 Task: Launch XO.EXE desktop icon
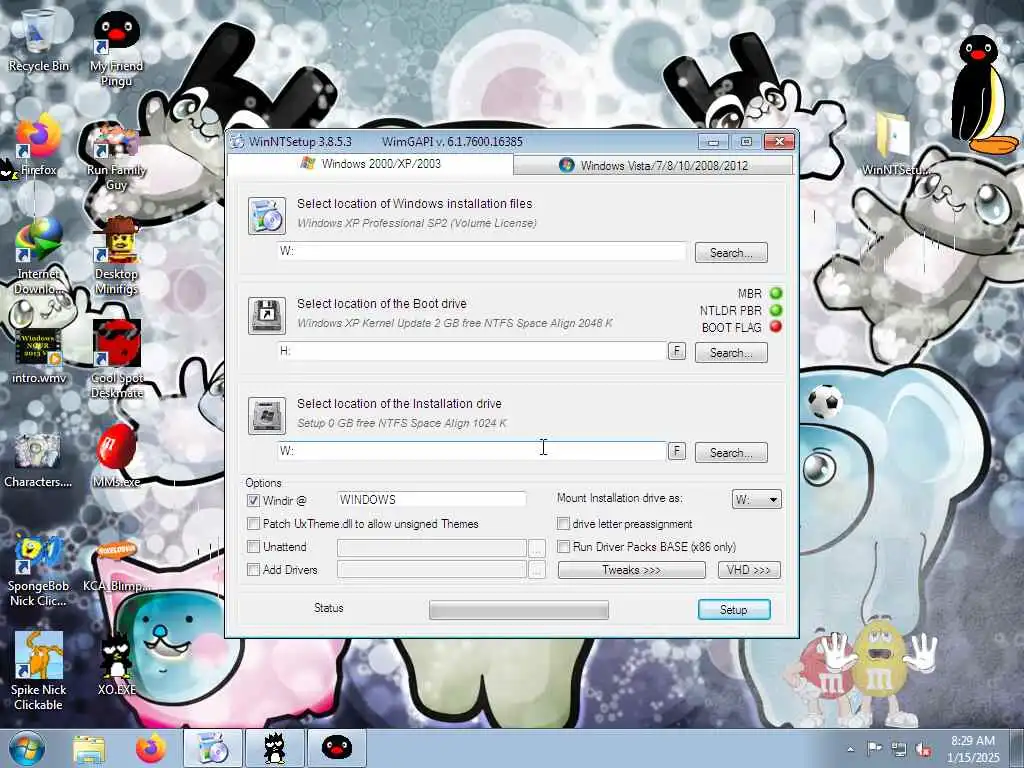pyautogui.click(x=116, y=663)
